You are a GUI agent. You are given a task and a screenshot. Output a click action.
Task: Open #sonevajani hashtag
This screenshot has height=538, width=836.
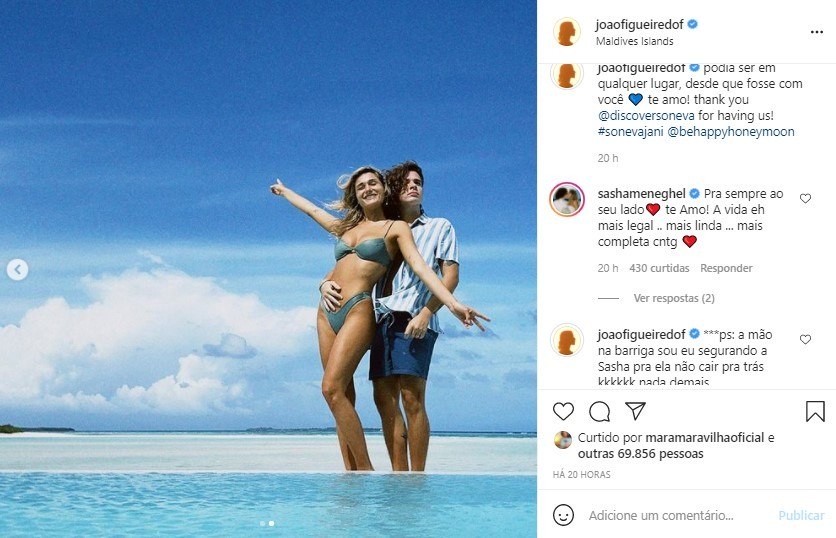coord(628,132)
